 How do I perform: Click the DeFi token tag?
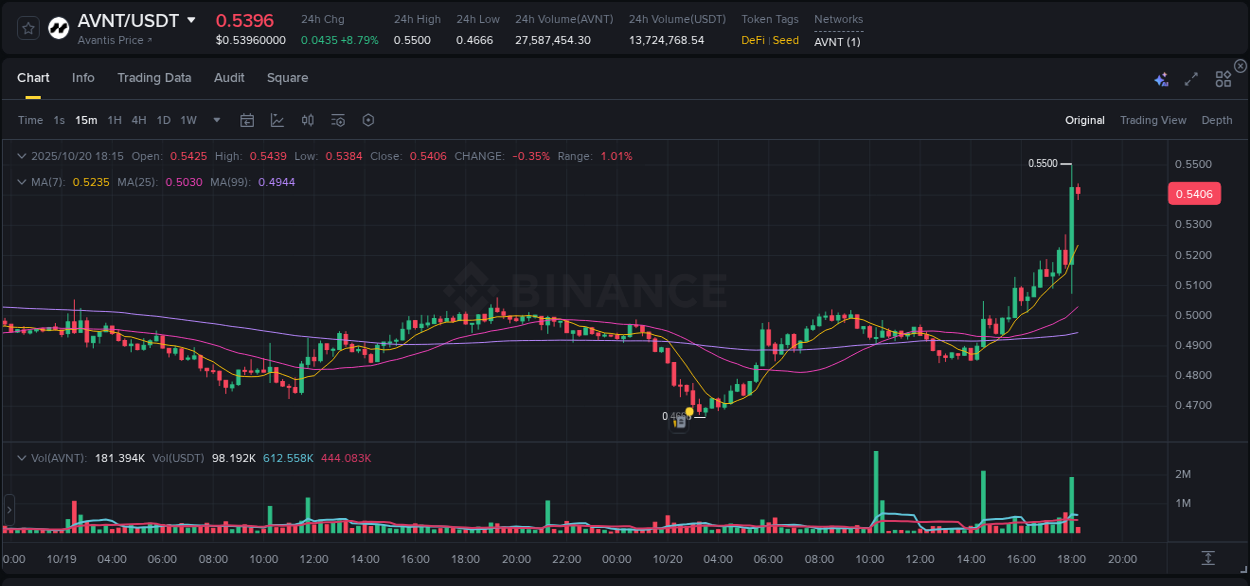pyautogui.click(x=755, y=40)
